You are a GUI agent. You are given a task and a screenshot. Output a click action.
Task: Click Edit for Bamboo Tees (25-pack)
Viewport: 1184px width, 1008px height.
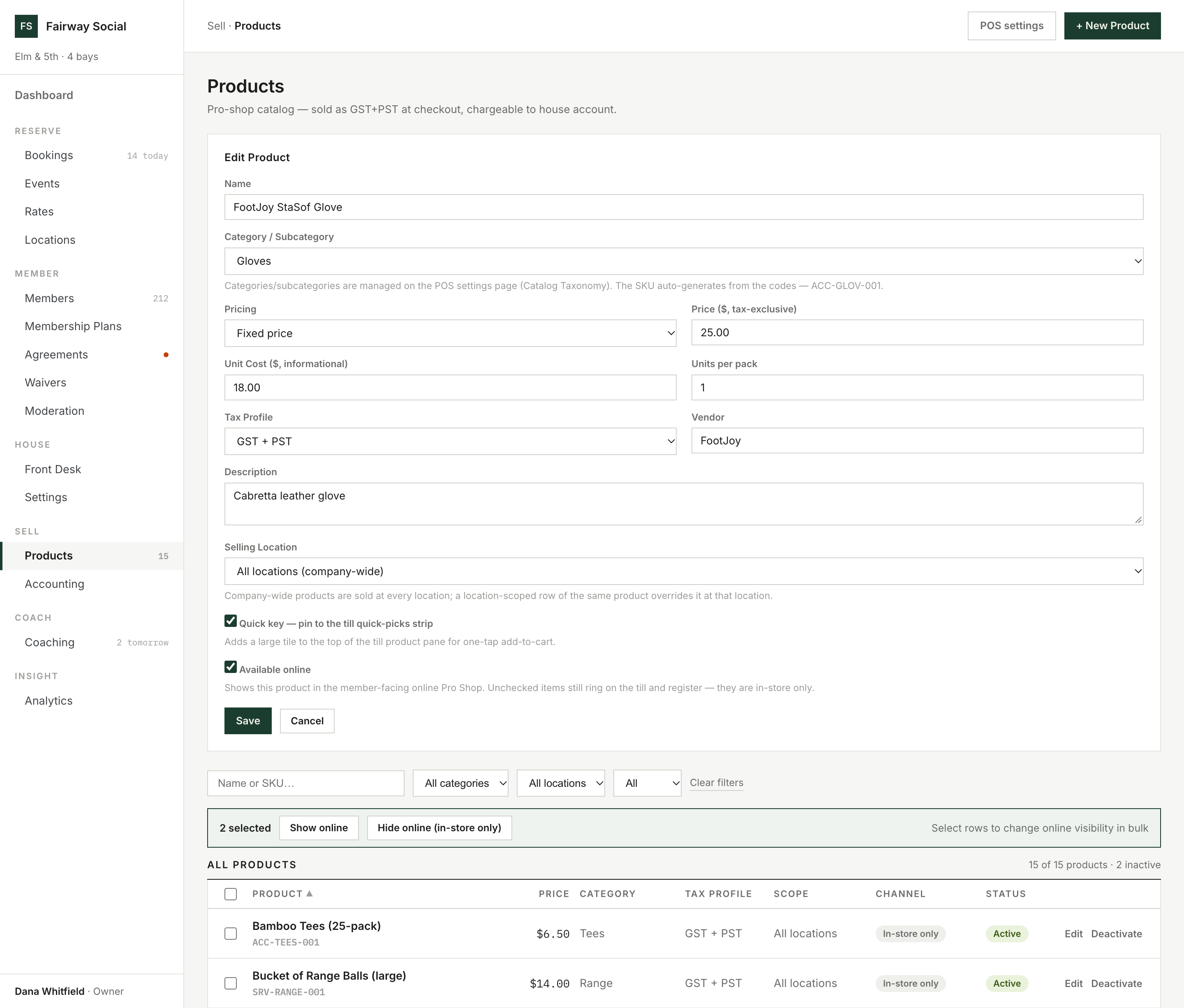(x=1074, y=934)
